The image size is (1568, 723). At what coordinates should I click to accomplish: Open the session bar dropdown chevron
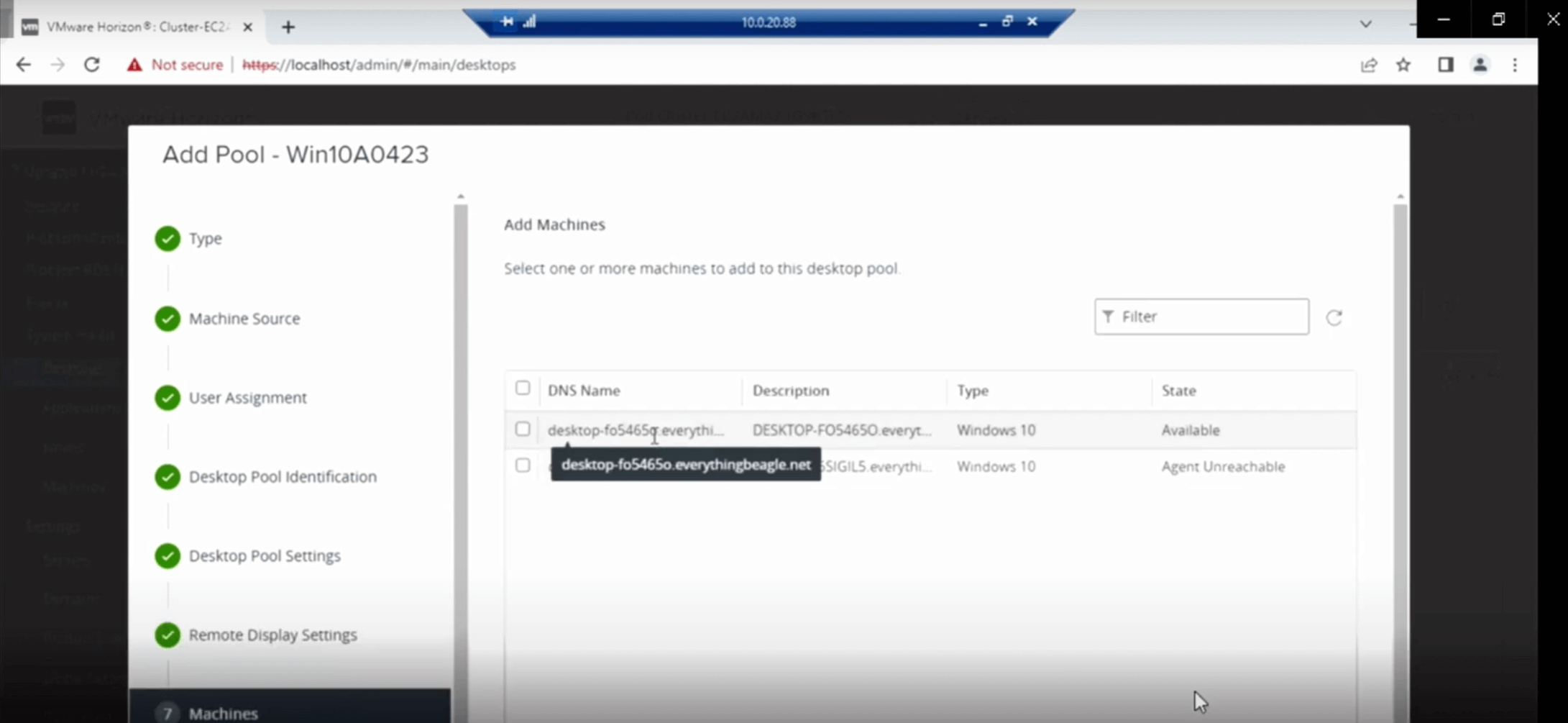(1365, 24)
